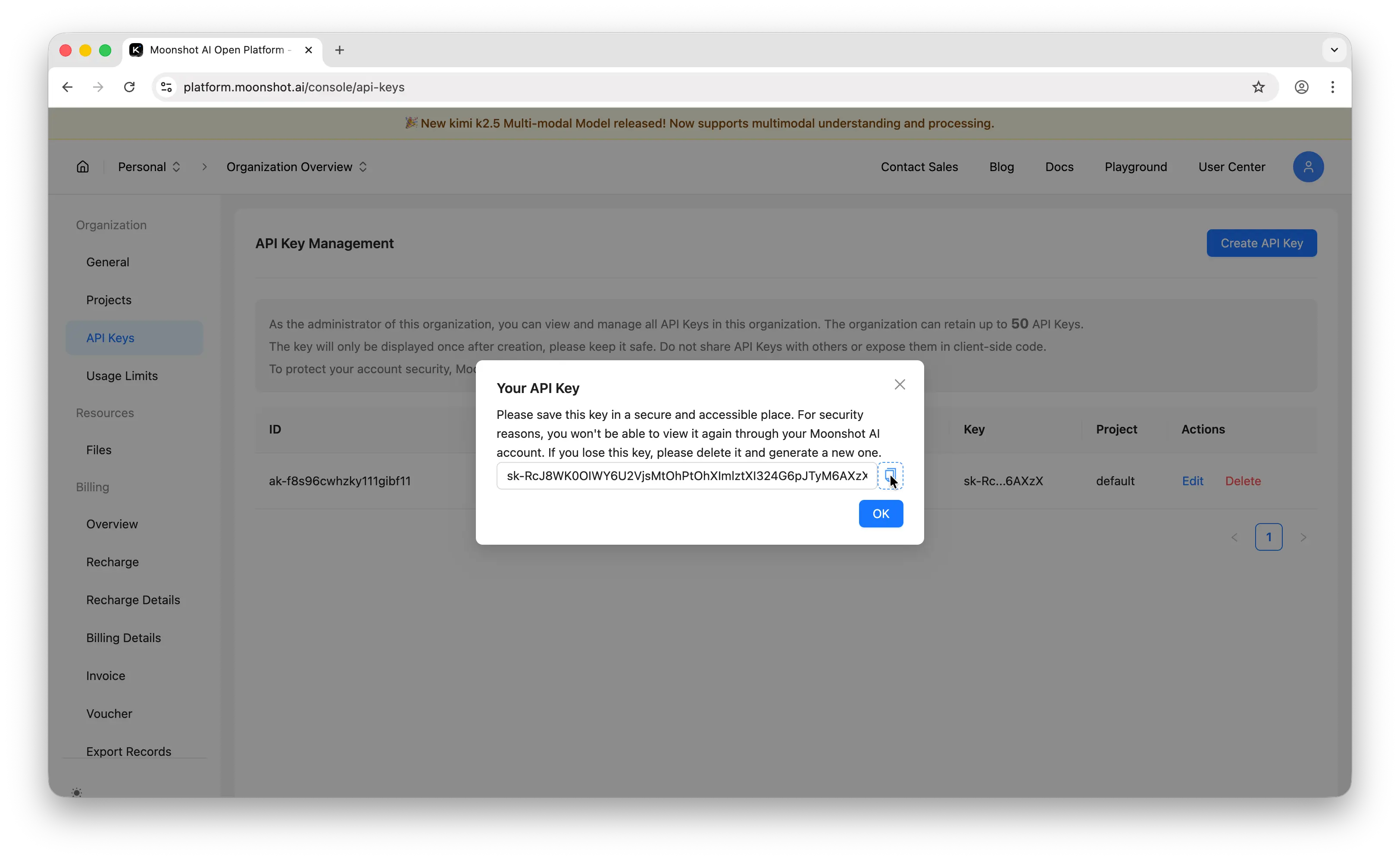Delete the listed API key

coord(1243,480)
